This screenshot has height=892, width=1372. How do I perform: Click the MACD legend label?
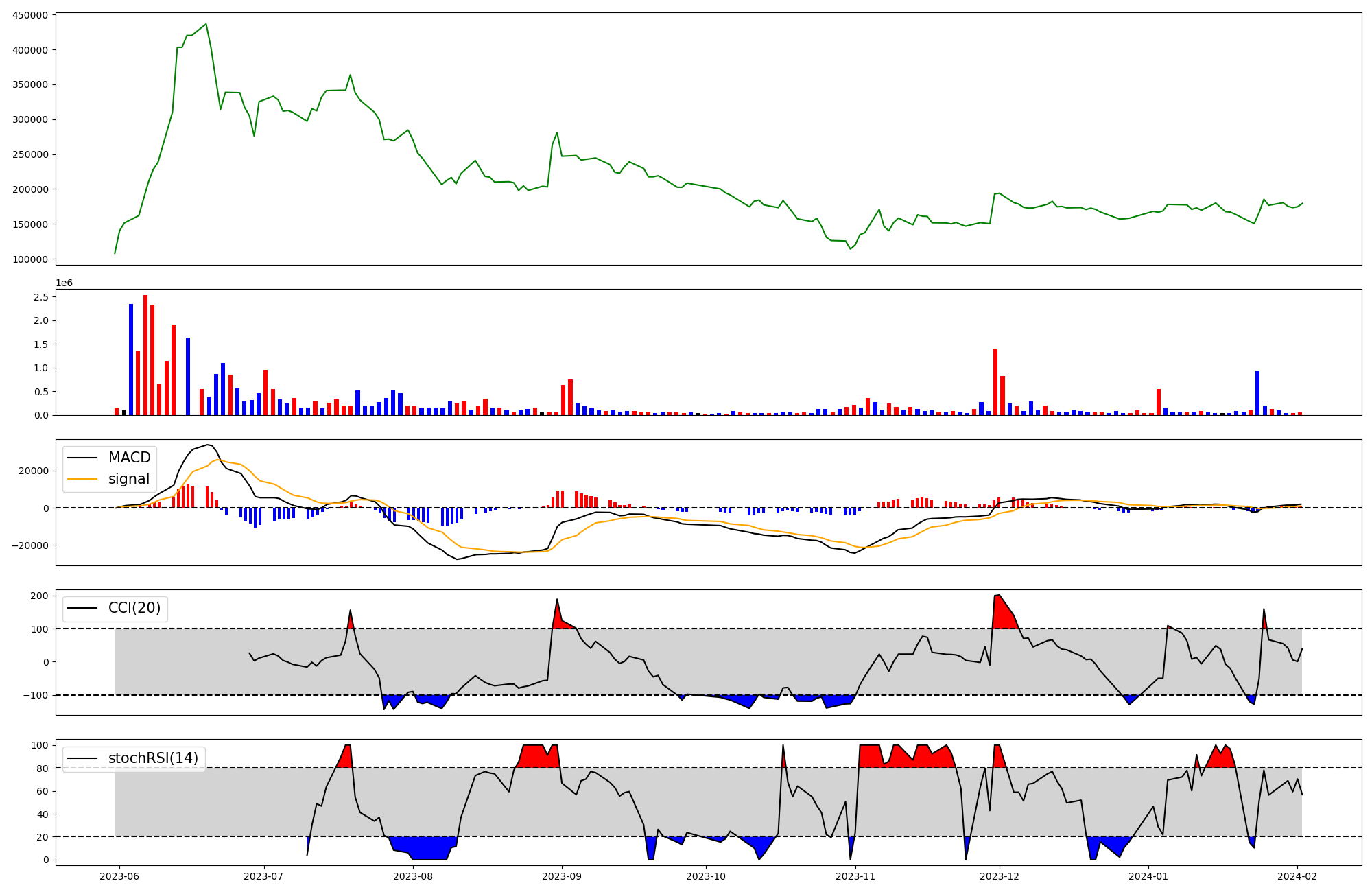pyautogui.click(x=129, y=458)
